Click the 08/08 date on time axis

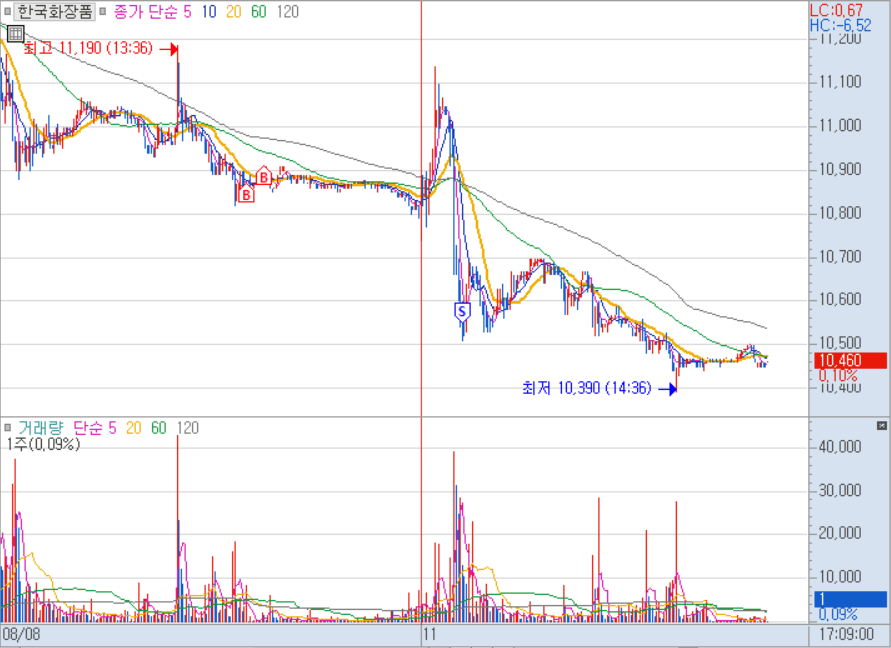click(x=20, y=635)
